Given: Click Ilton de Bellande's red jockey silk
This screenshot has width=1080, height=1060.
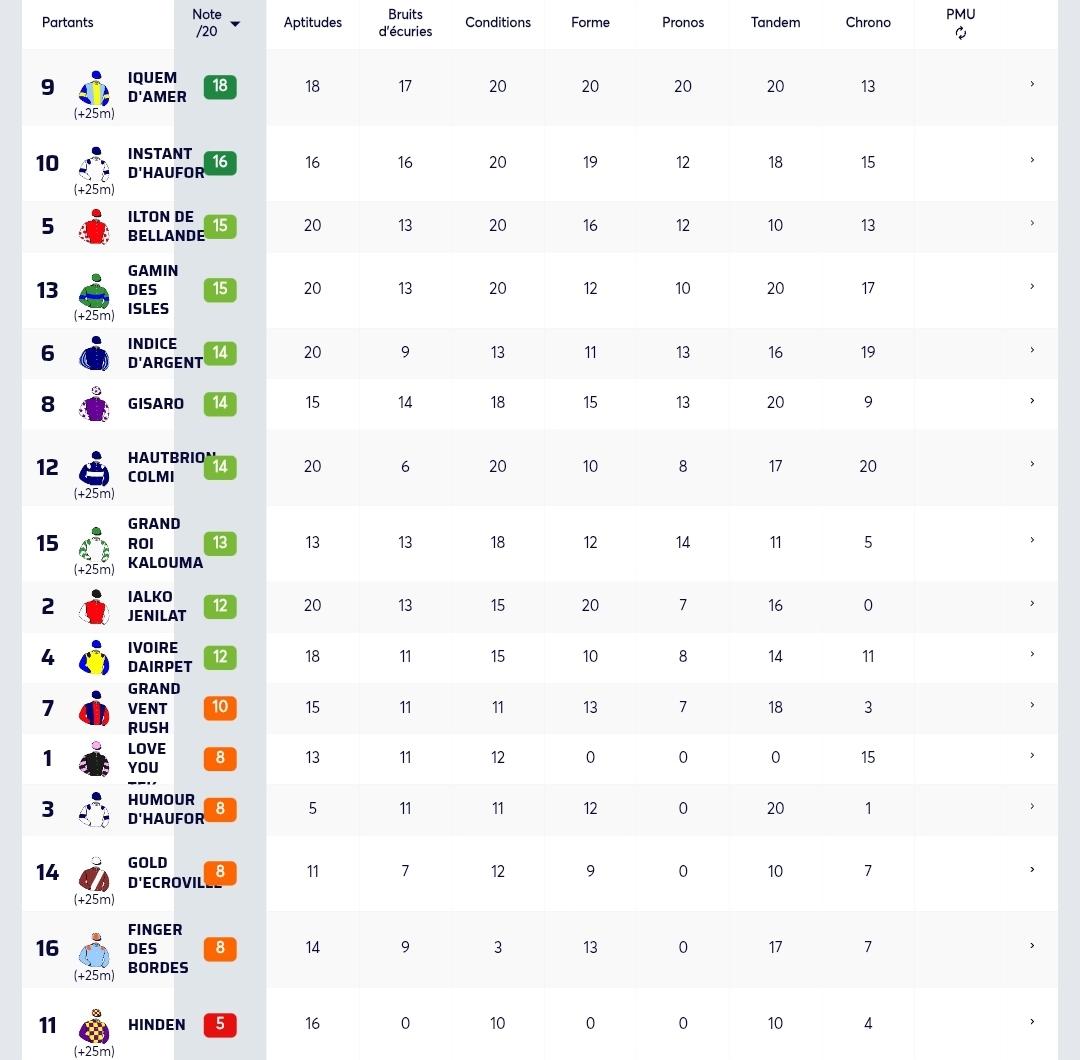Looking at the screenshot, I should pyautogui.click(x=94, y=227).
